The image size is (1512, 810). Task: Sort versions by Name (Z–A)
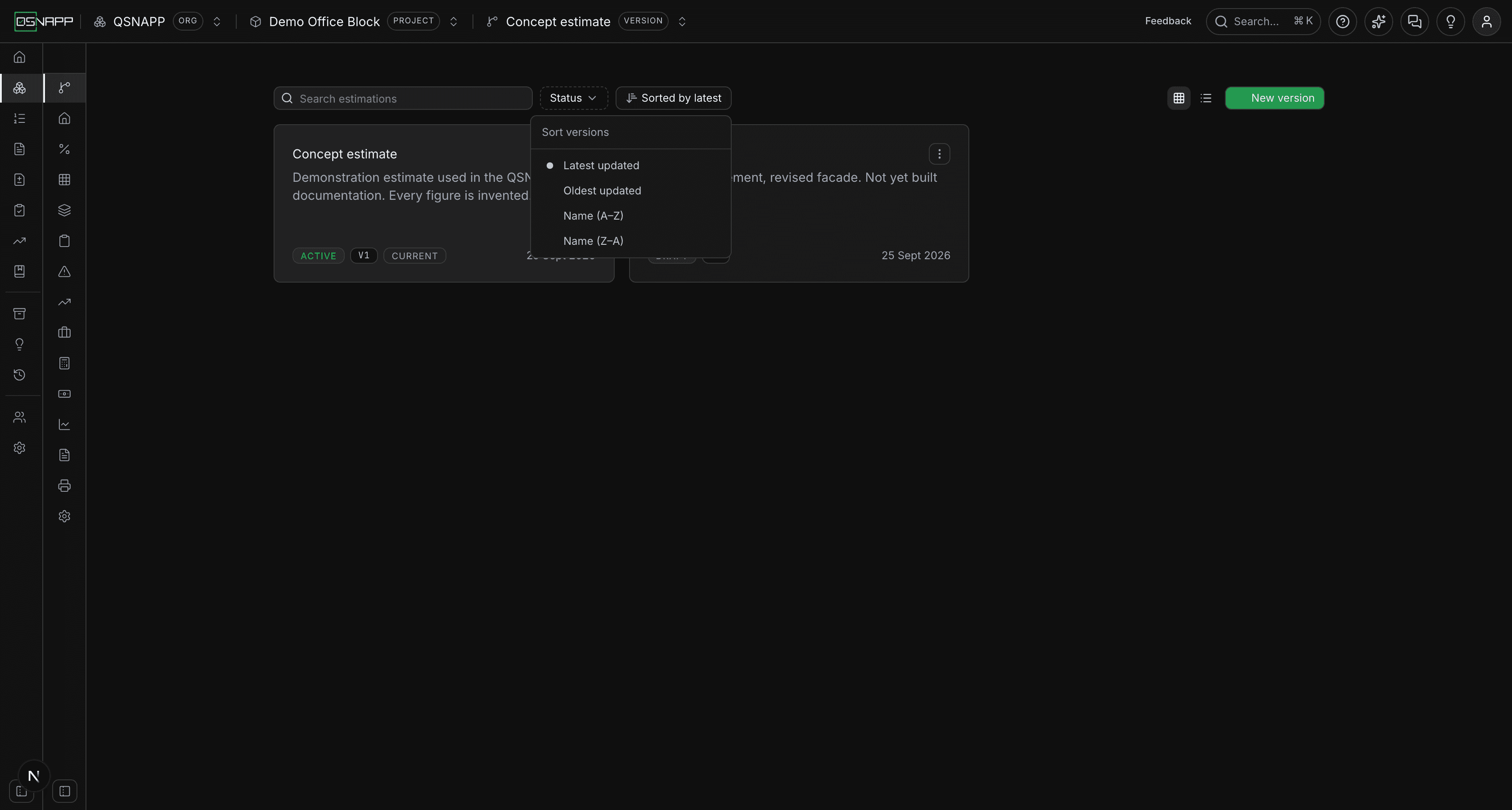click(630, 241)
